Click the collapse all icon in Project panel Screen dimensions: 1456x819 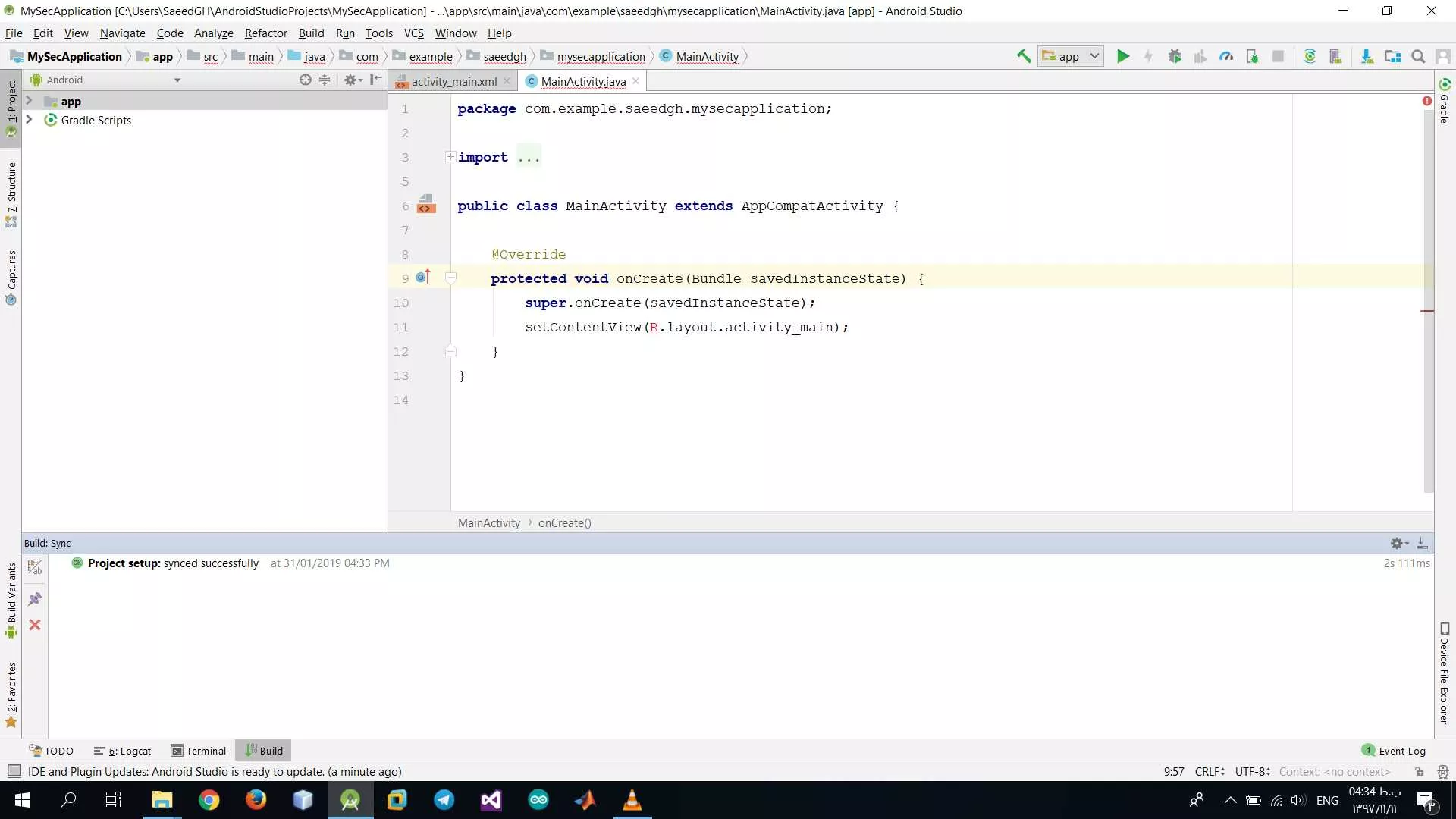click(325, 80)
